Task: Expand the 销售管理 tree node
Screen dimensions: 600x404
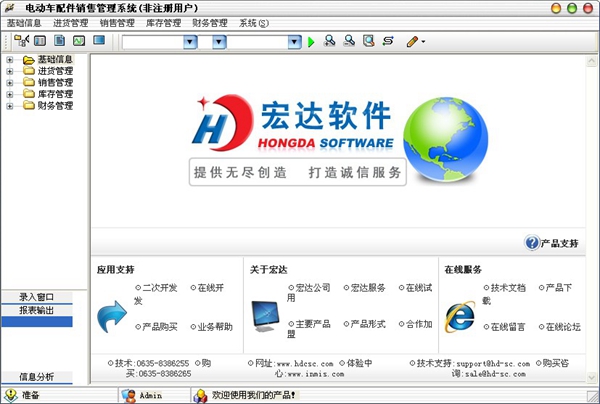Action: tap(10, 83)
